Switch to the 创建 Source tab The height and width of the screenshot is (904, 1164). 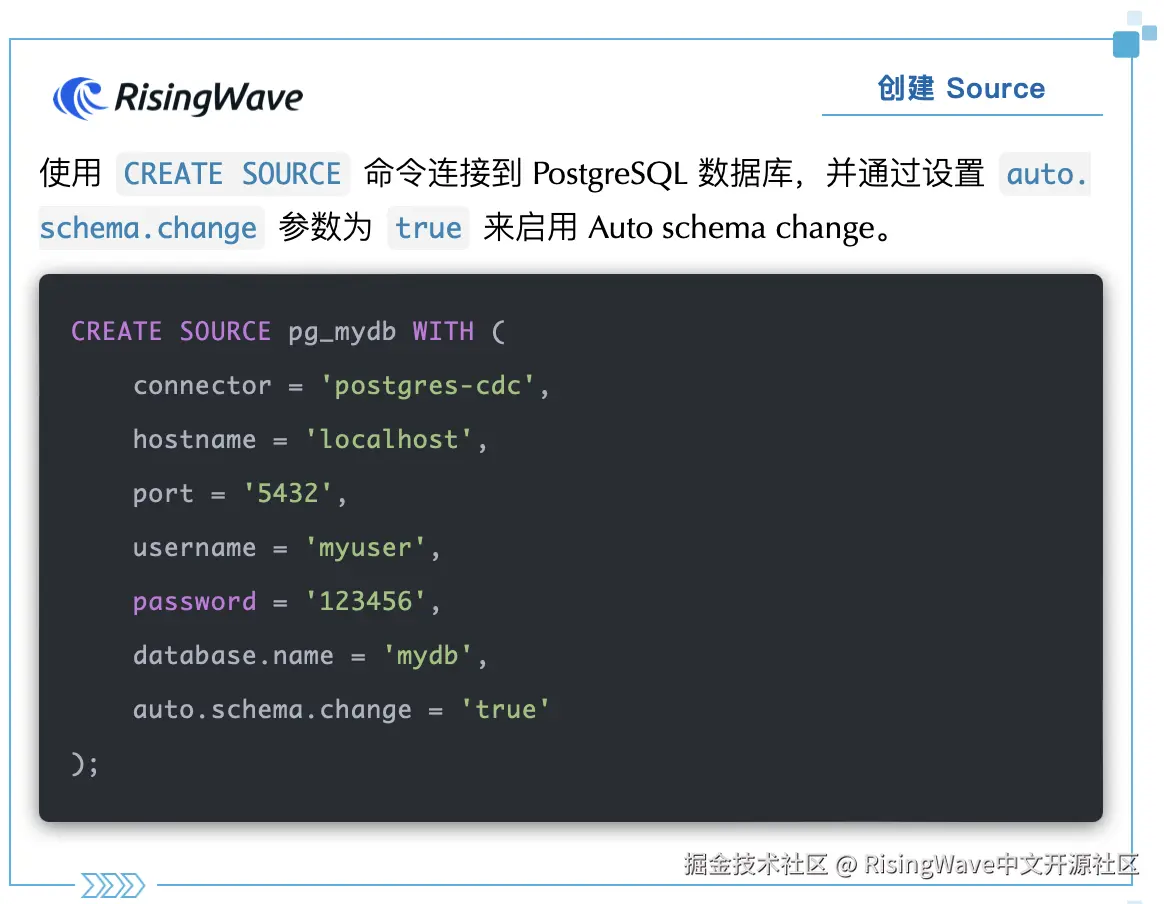[x=961, y=88]
